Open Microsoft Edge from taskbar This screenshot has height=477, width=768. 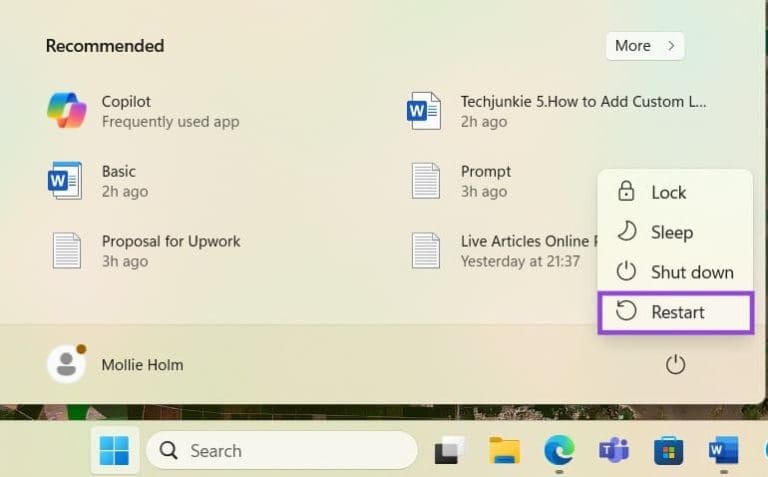pos(559,451)
